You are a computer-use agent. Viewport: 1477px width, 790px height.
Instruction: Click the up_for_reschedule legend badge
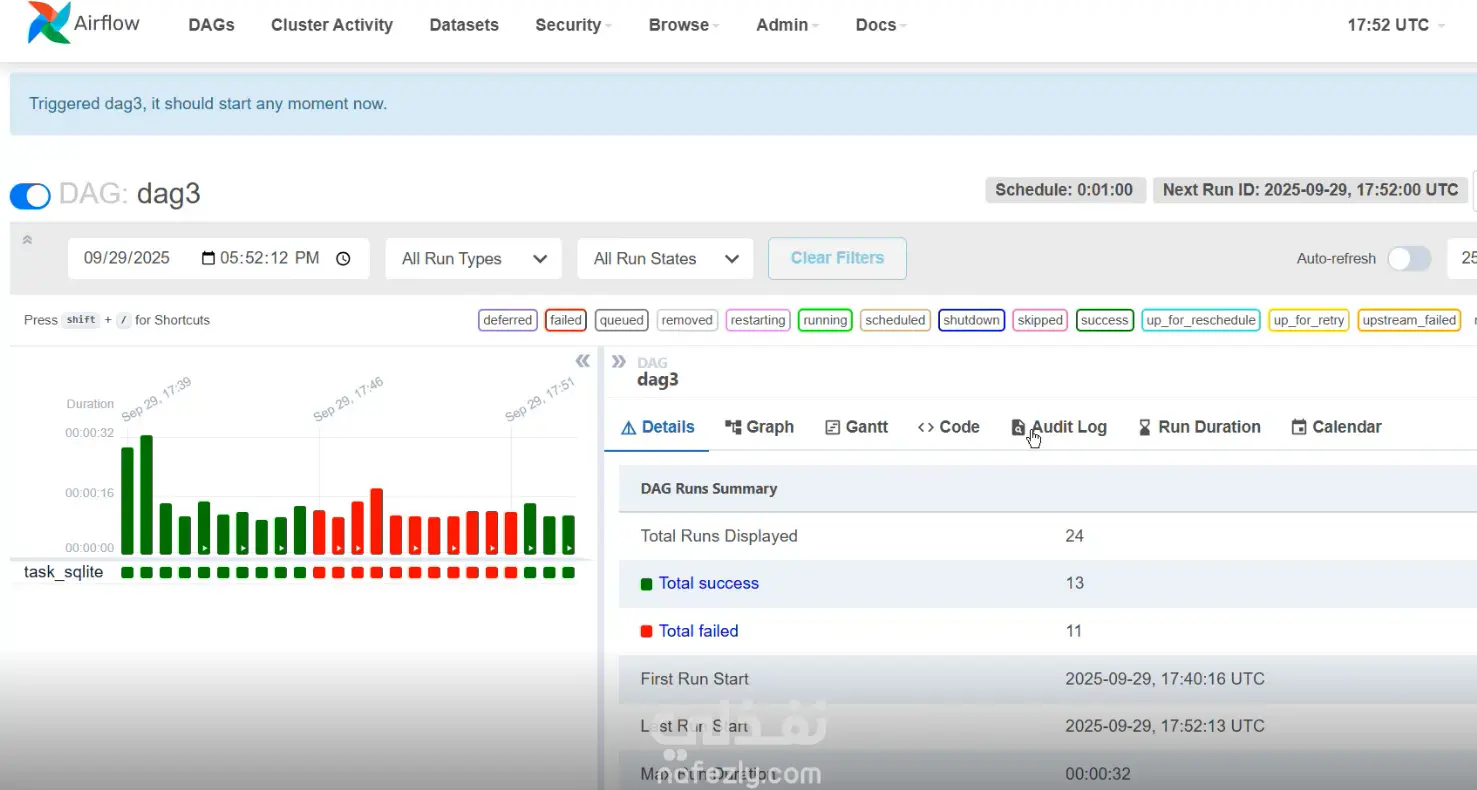click(x=1201, y=320)
